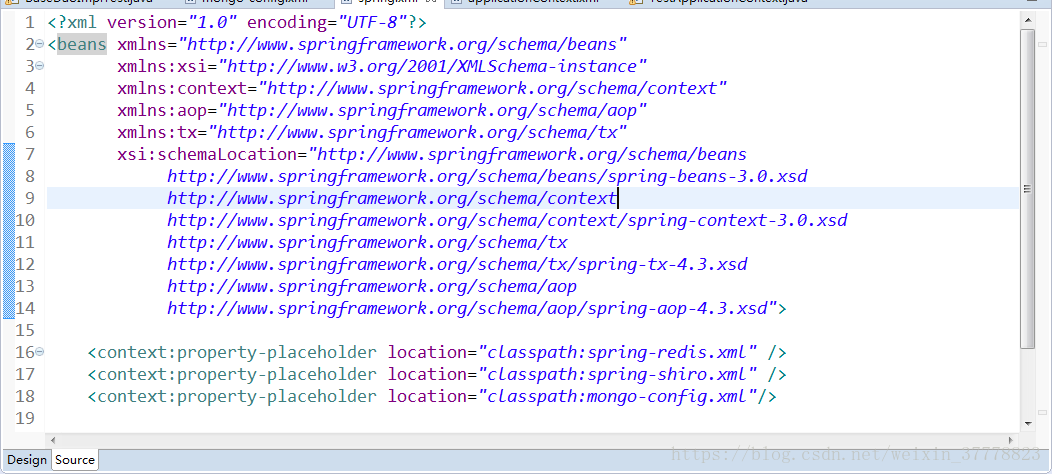Image resolution: width=1052 pixels, height=474 pixels.
Task: Click the spring-aop-4.3.xsd URL
Action: pyautogui.click(x=467, y=309)
